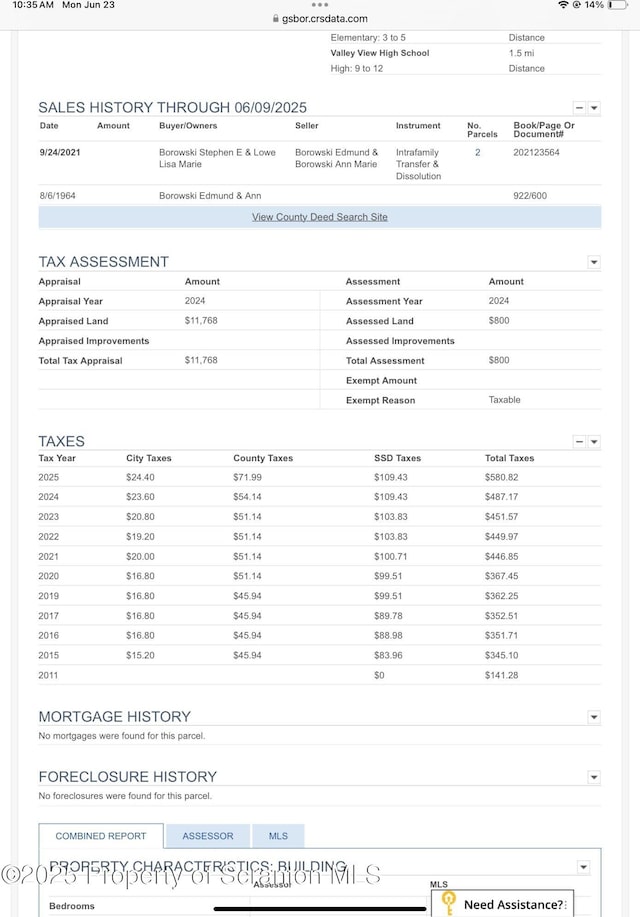Click View County Deed Search Site link
Viewport: 640px width, 917px height.
320,217
